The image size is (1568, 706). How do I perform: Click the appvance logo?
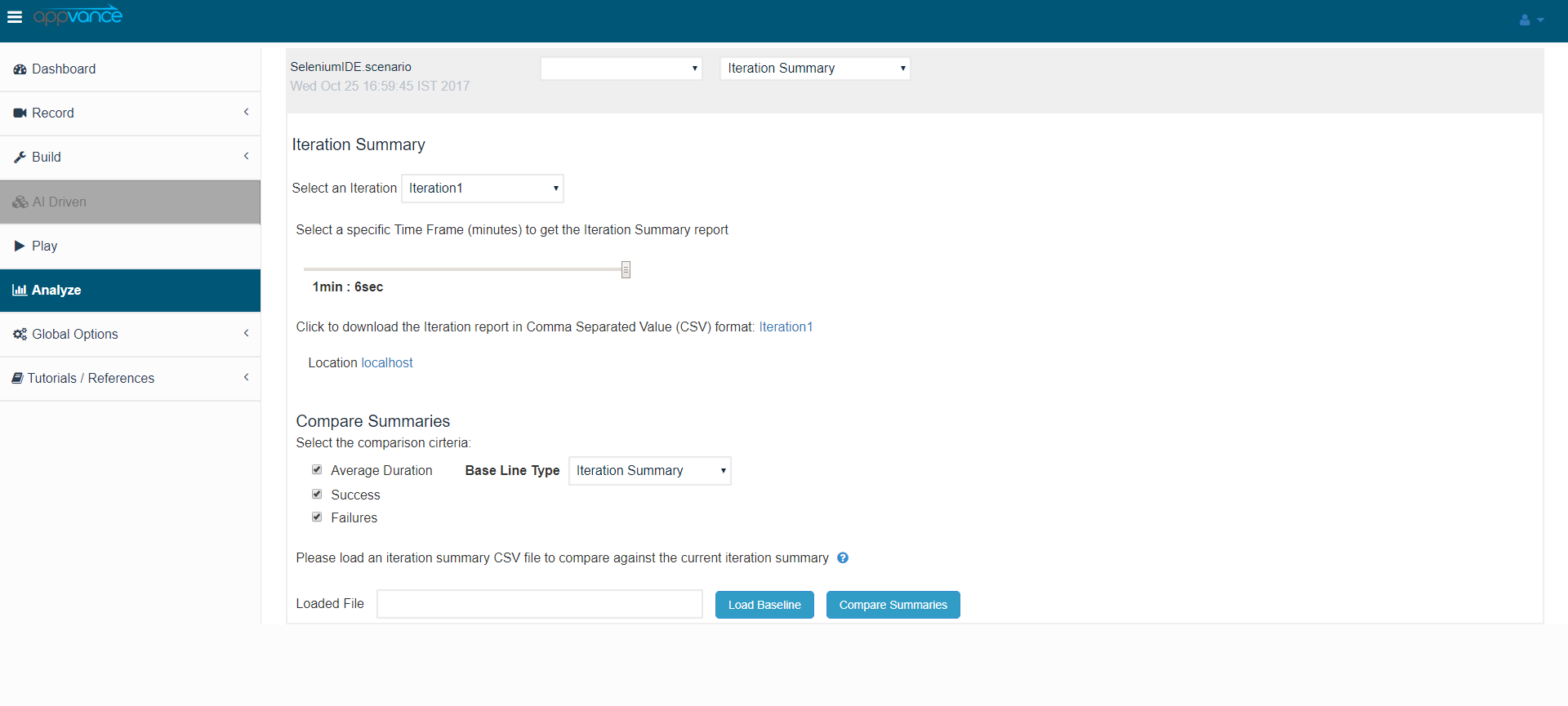tap(78, 16)
